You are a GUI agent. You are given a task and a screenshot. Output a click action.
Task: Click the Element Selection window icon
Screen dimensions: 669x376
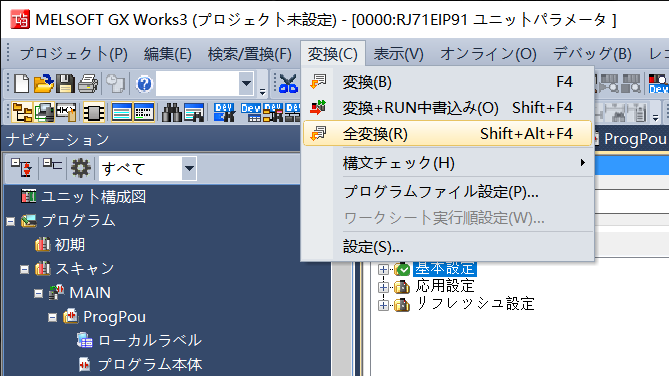(x=66, y=113)
